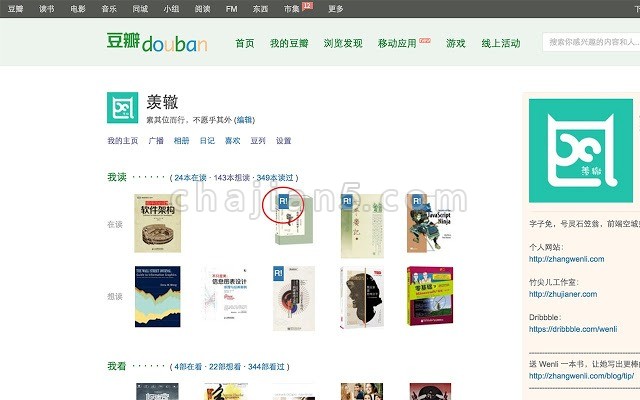This screenshot has width=640, height=400.
Task: Open the 软件架构 book cover
Action: point(158,223)
